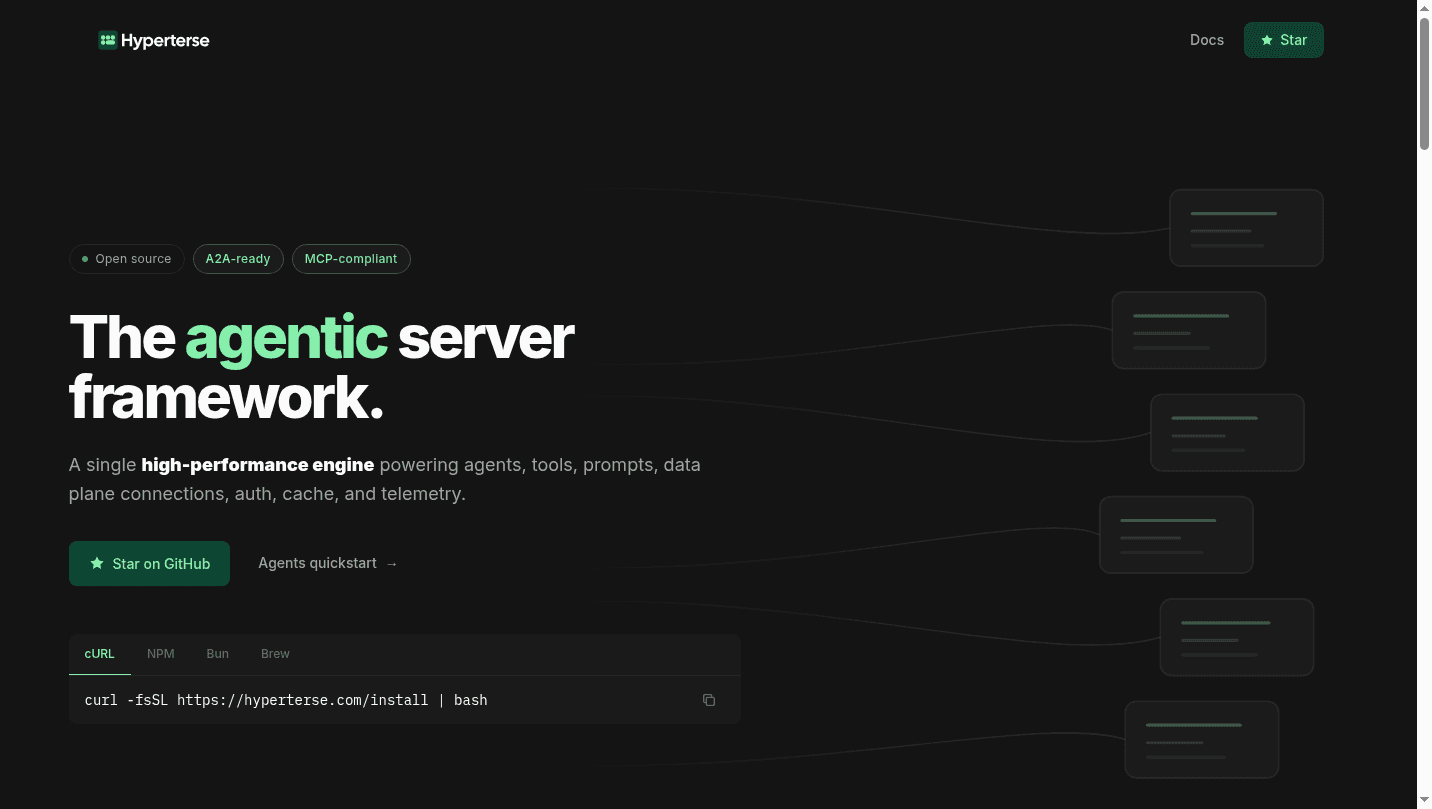Click the curl install command text
Image resolution: width=1432 pixels, height=809 pixels.
point(286,700)
